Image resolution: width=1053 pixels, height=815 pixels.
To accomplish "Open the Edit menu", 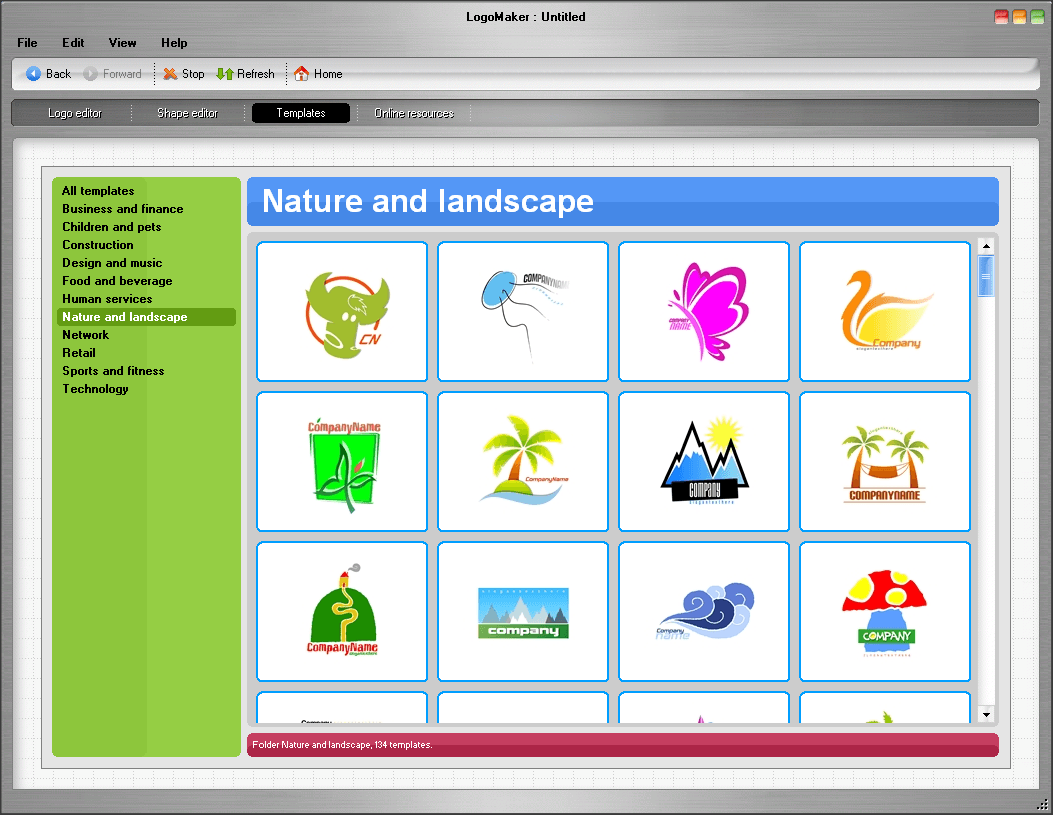I will click(x=73, y=43).
